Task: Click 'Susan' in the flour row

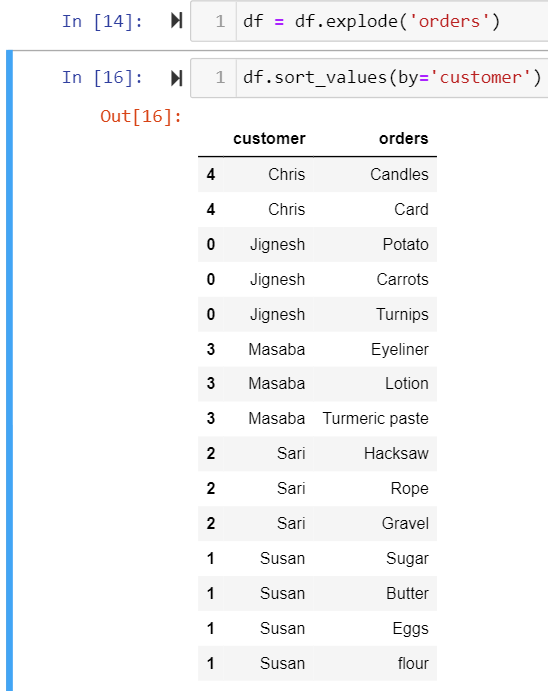Action: pyautogui.click(x=282, y=663)
